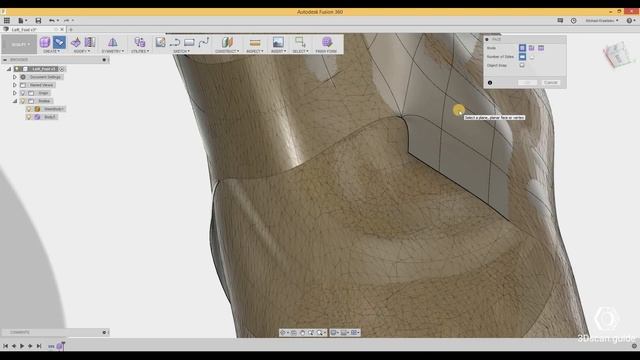The height and width of the screenshot is (360, 640).
Task: Click the Redo arrow icon
Action: click(66, 20)
